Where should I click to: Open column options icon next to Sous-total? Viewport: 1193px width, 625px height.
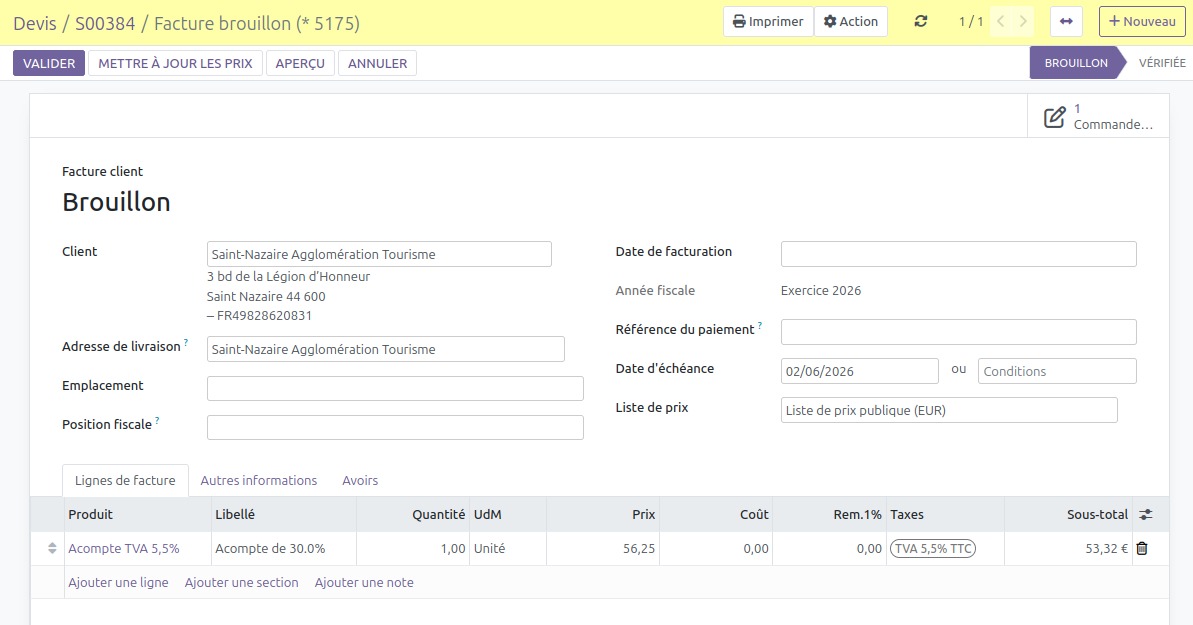click(x=1146, y=515)
